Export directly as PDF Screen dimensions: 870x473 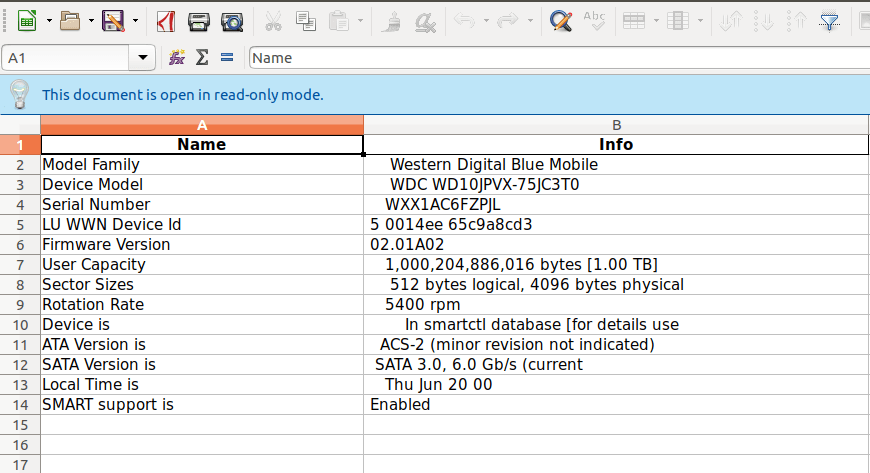(x=166, y=19)
